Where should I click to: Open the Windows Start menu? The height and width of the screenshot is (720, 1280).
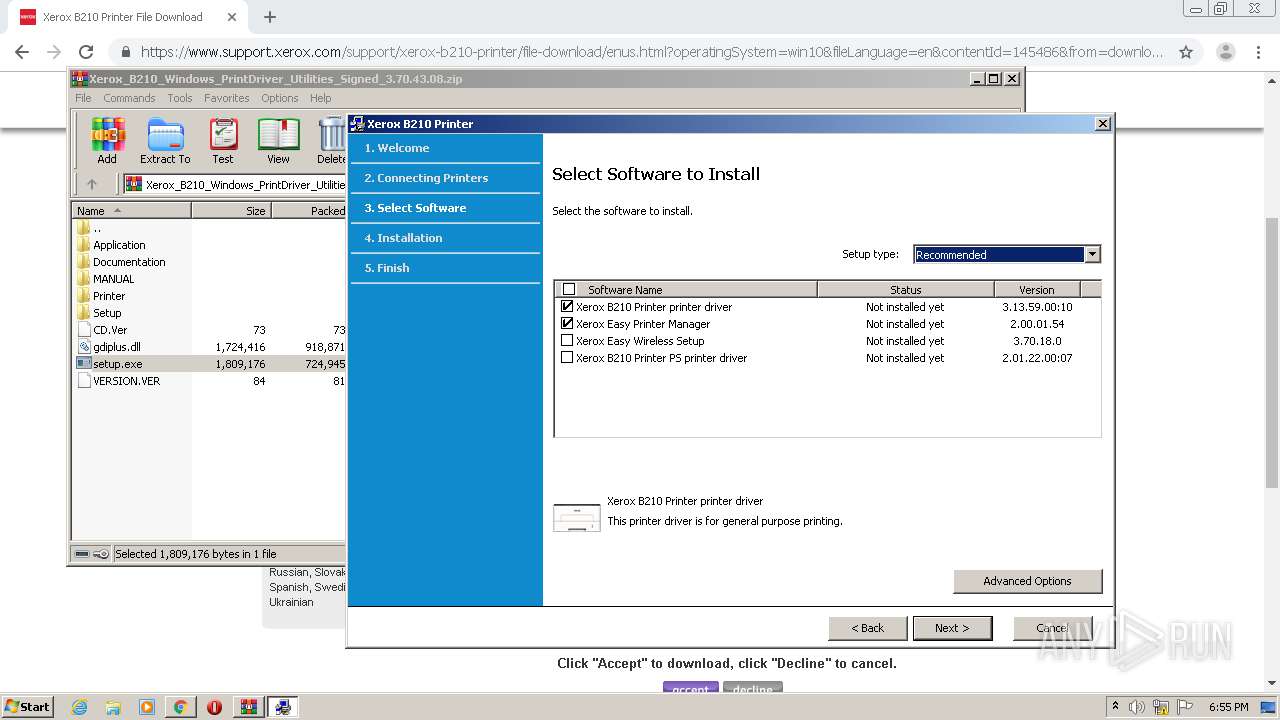coord(27,706)
